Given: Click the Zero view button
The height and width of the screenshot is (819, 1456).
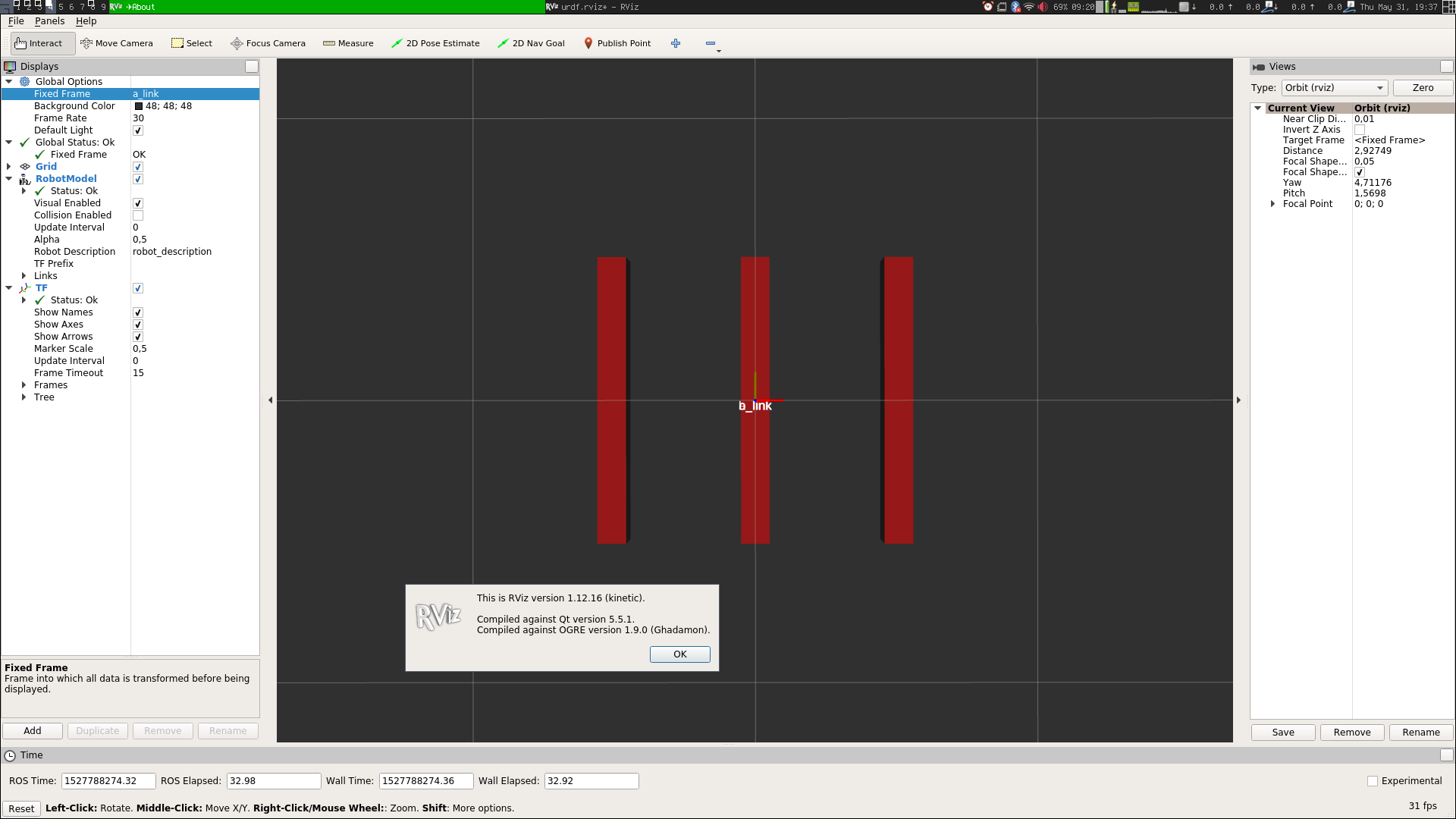Looking at the screenshot, I should click(x=1423, y=88).
